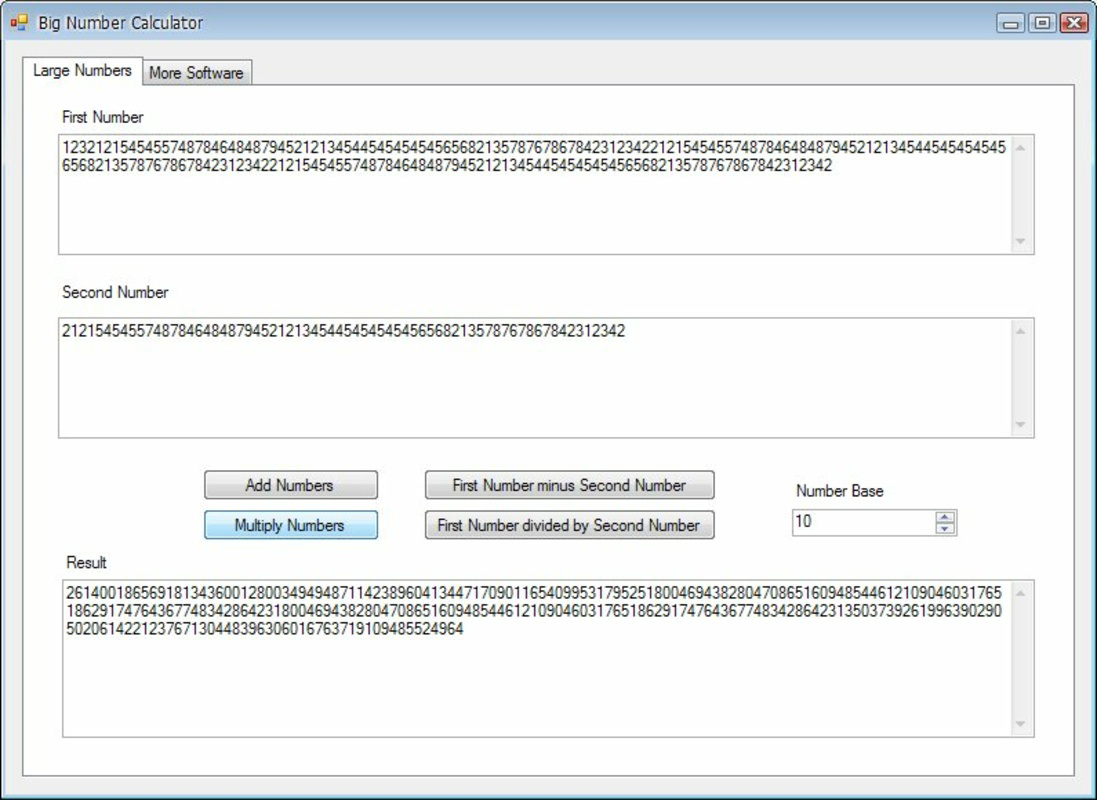Screen dimensions: 1097x800
Task: Increase Number Base with up arrow
Action: point(945,517)
